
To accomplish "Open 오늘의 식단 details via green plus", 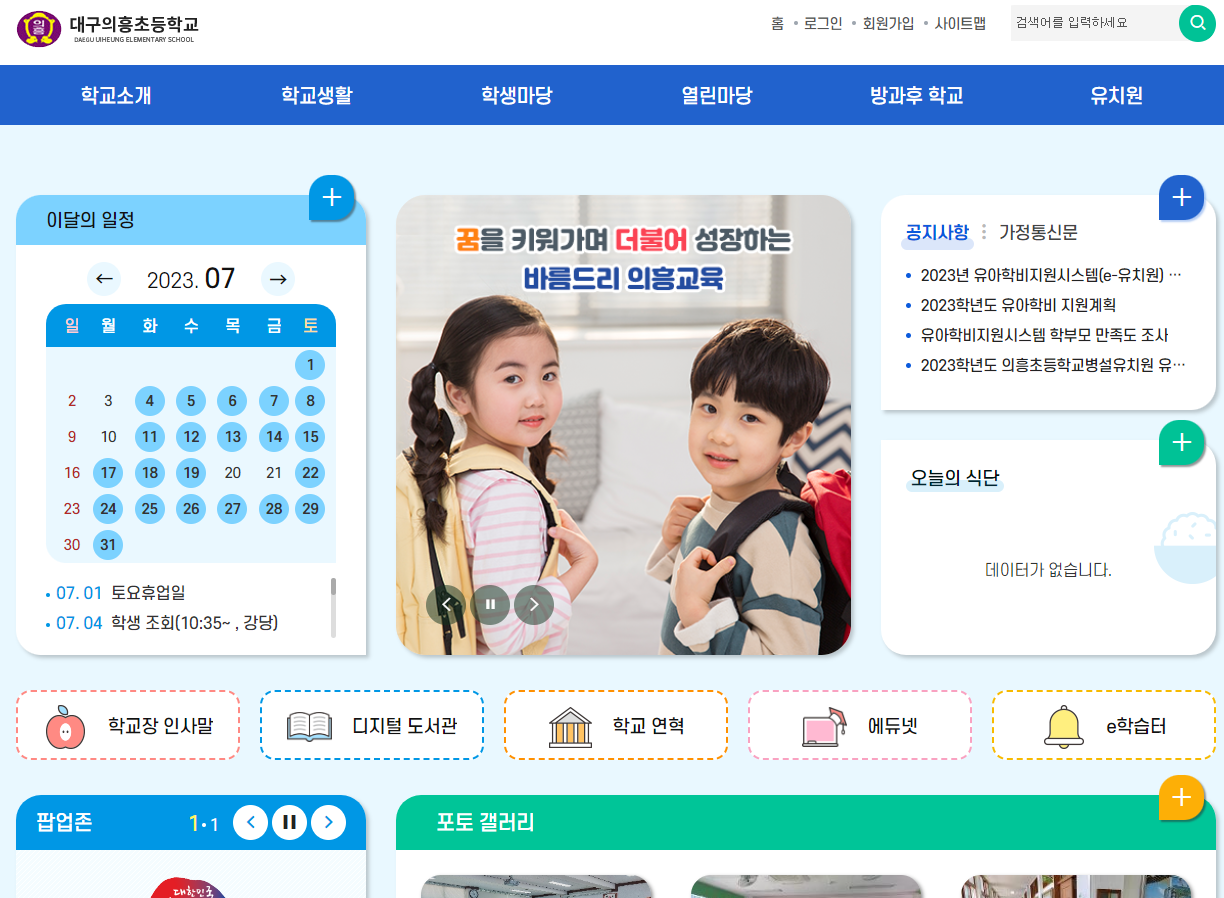I will pos(1181,442).
